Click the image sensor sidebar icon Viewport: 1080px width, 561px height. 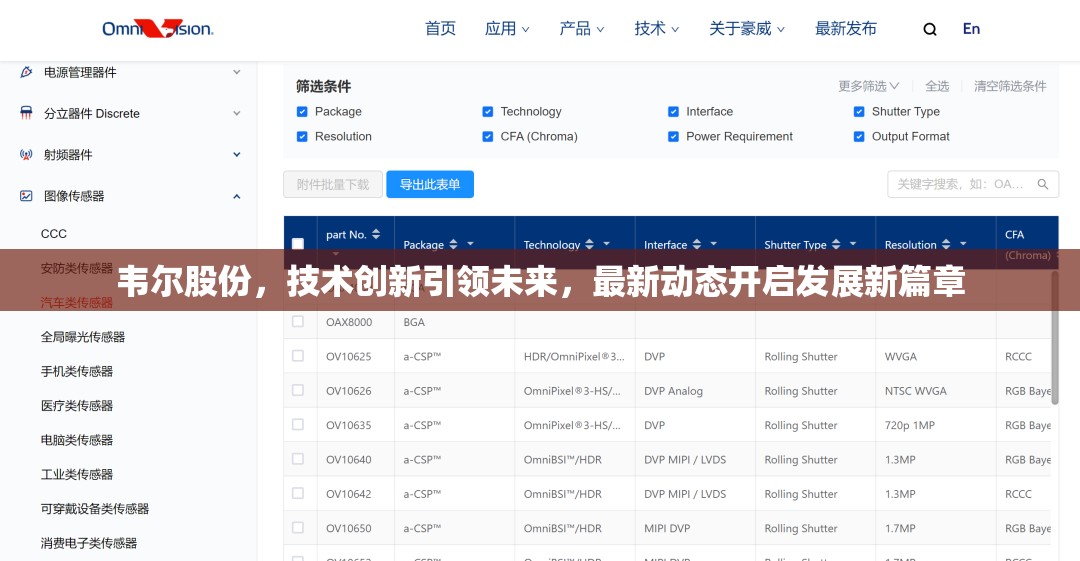(x=26, y=196)
